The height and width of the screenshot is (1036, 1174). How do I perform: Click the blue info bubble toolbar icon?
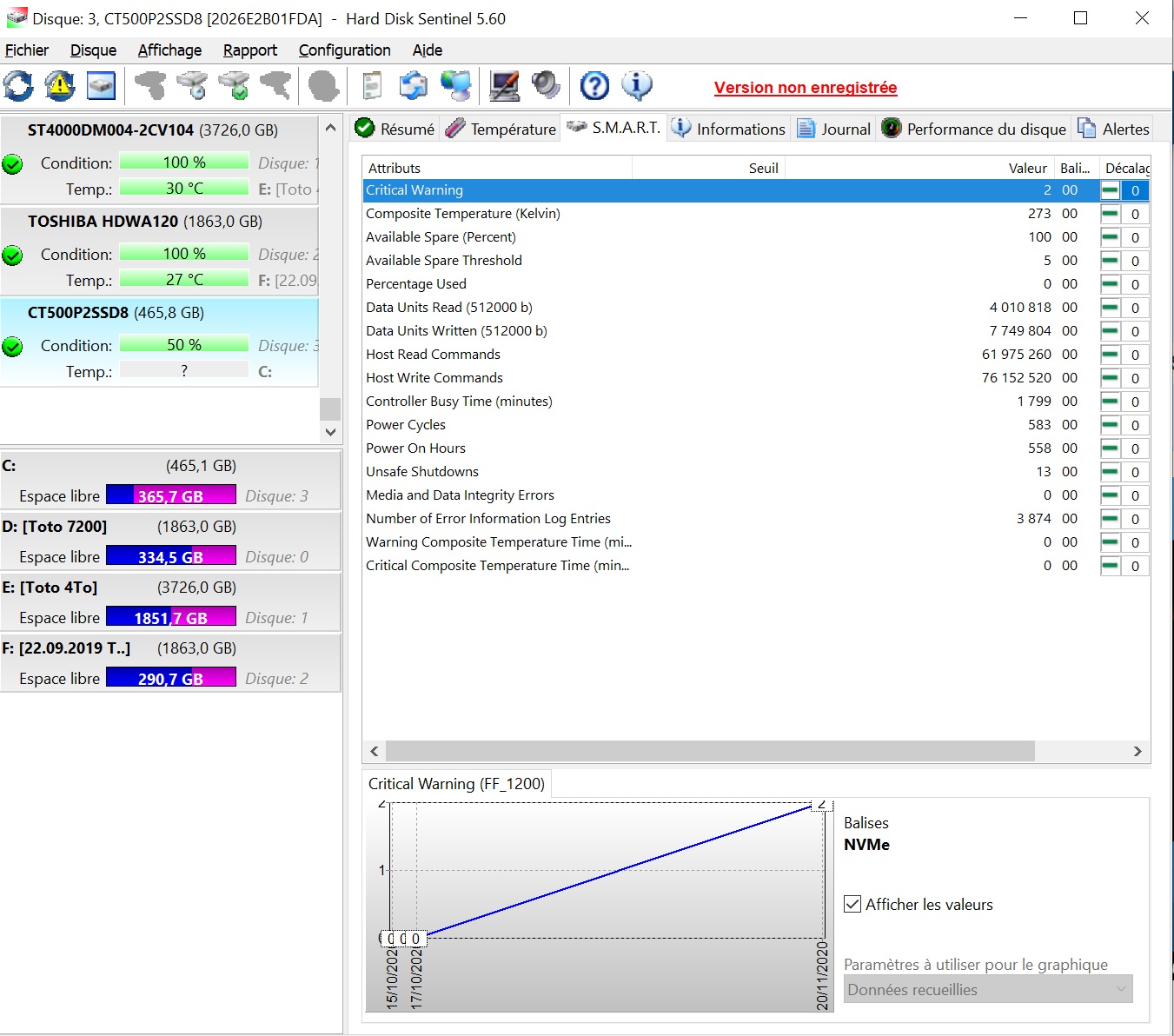636,86
